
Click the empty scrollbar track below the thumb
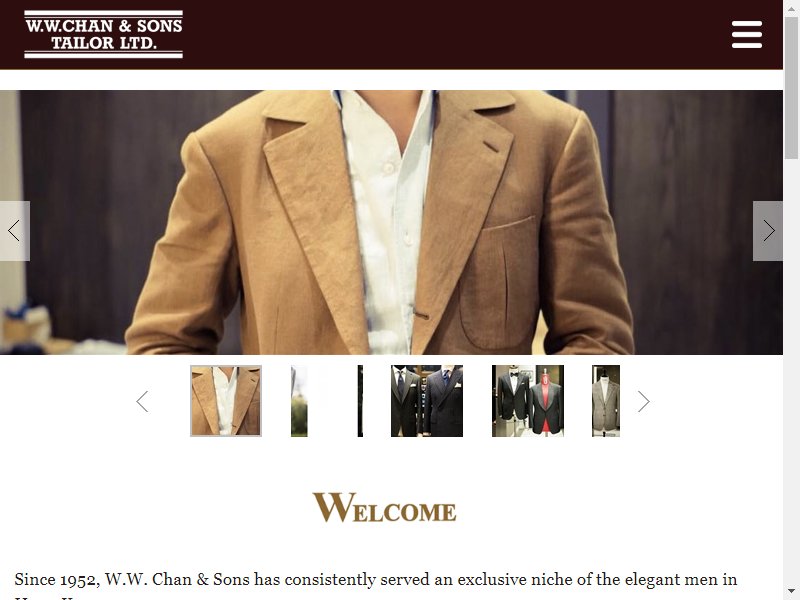pyautogui.click(x=791, y=372)
